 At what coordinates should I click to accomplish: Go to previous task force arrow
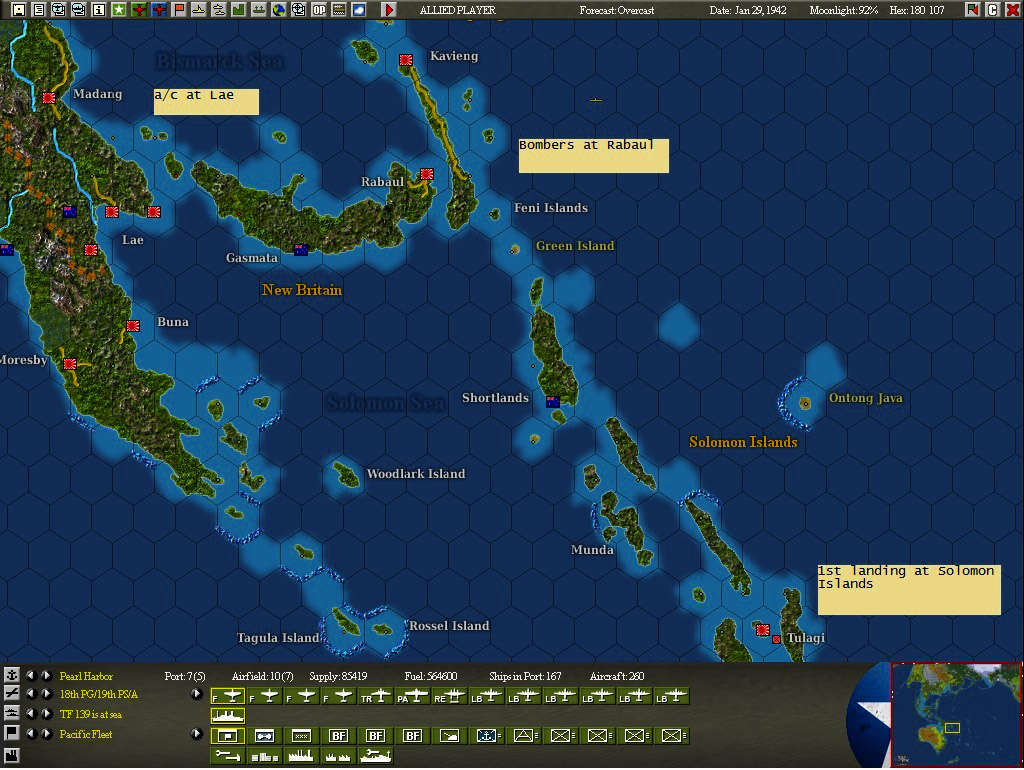click(x=30, y=714)
